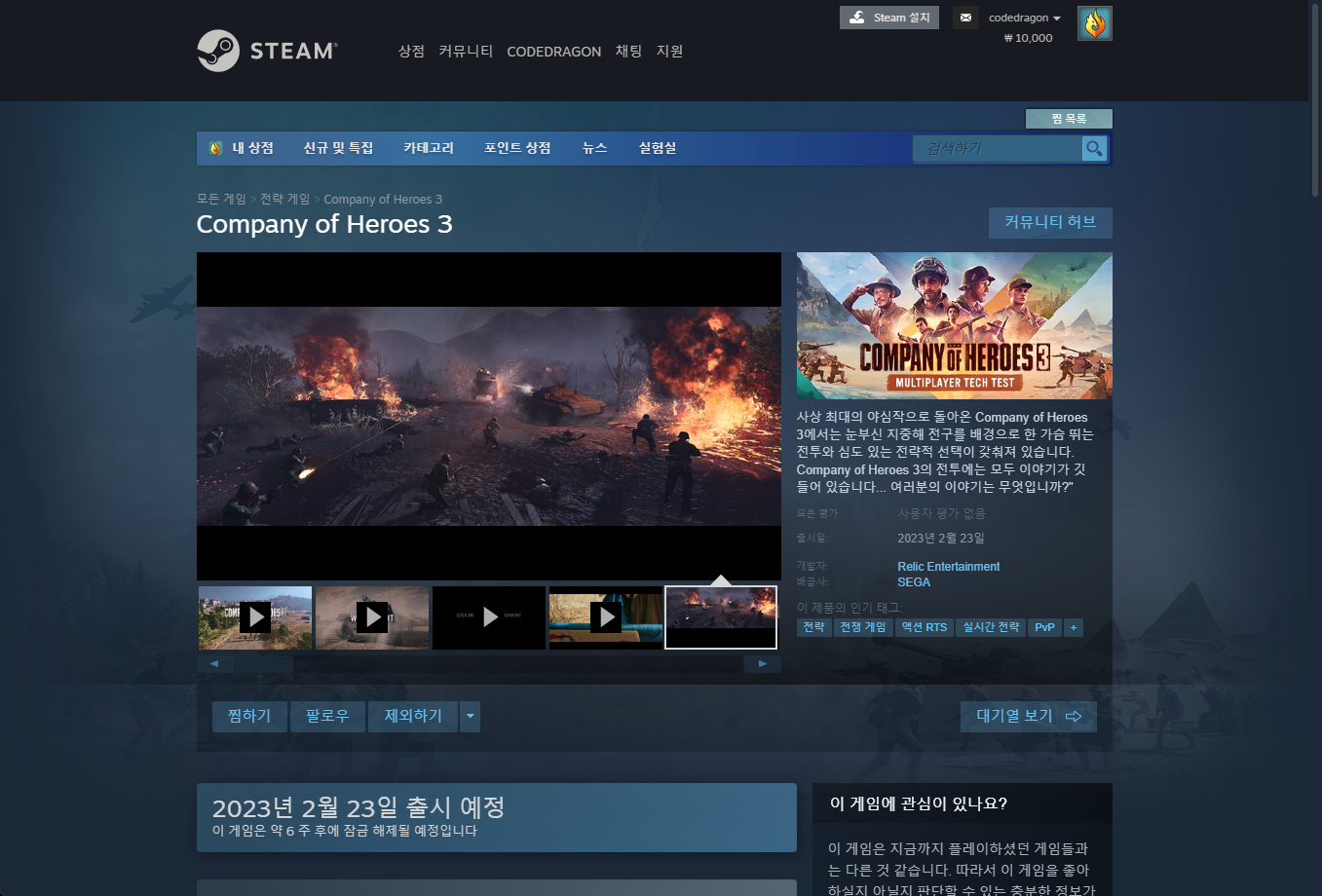Click Company of Heroes 3 breadcrumb
This screenshot has height=896, width=1322.
(x=383, y=199)
